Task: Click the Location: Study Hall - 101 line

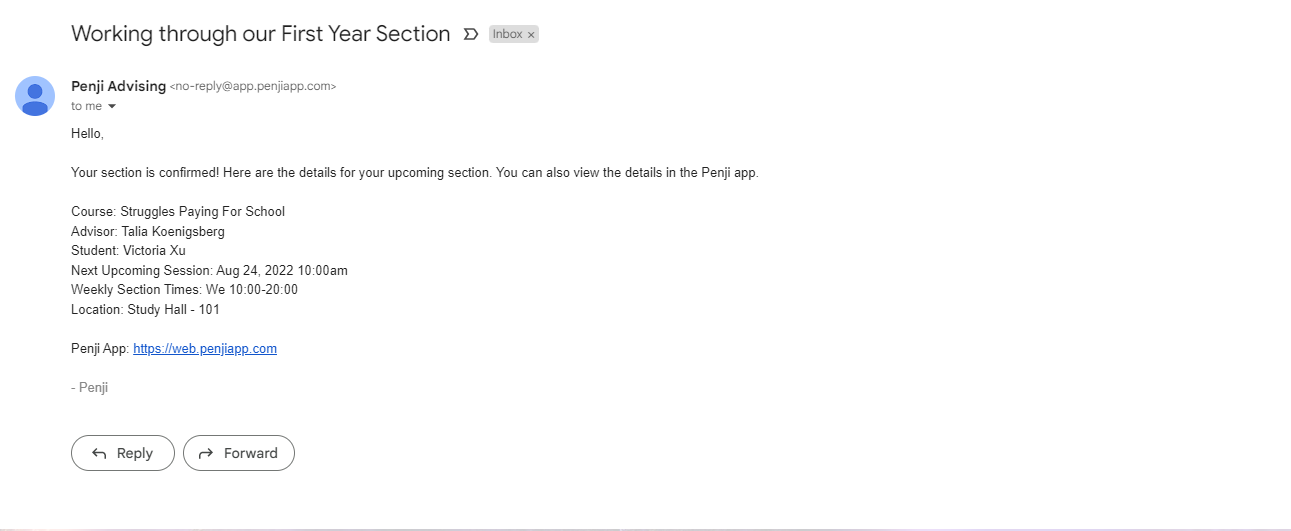Action: [145, 310]
